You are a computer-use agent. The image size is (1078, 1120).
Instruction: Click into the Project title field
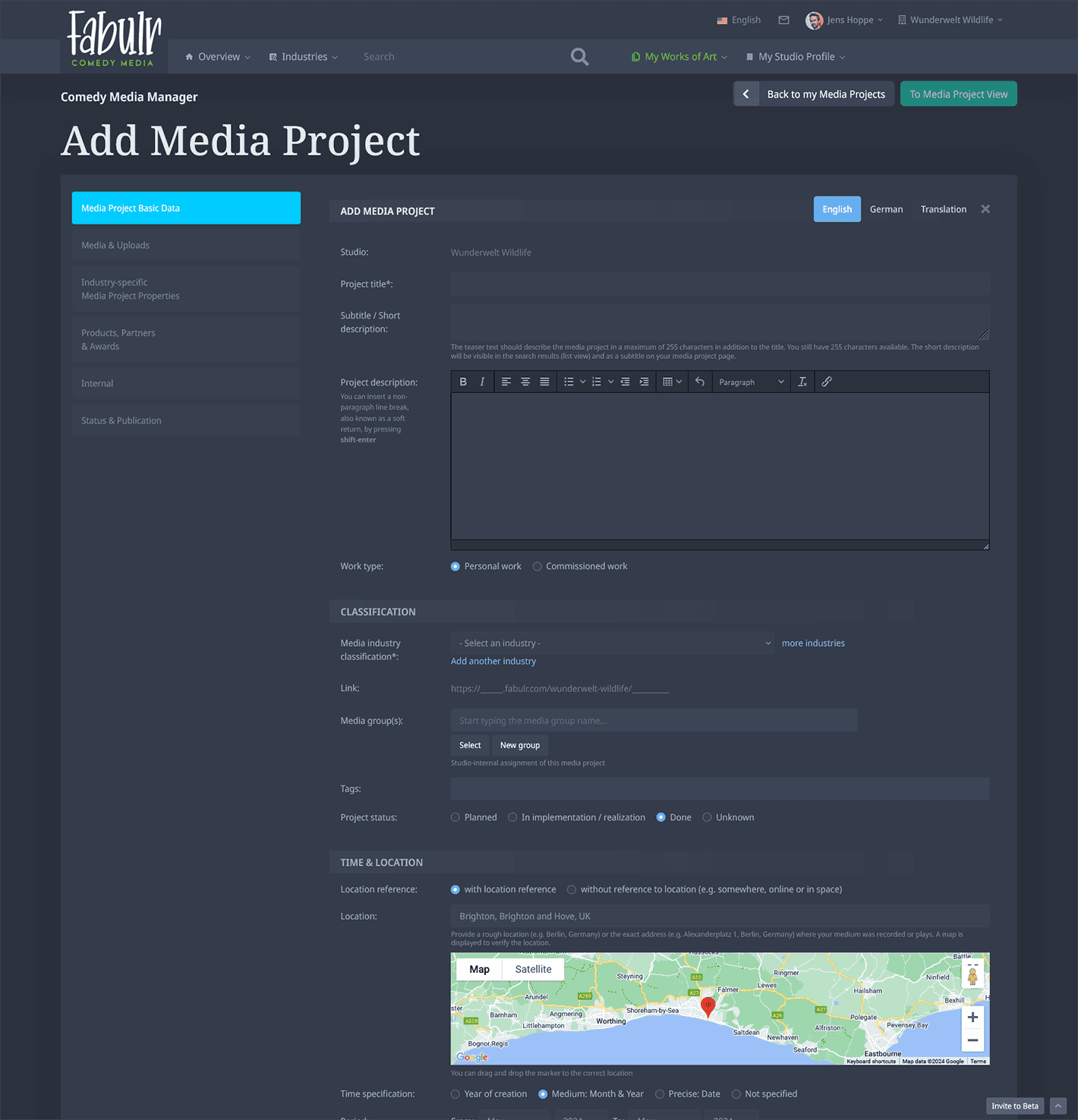(720, 284)
